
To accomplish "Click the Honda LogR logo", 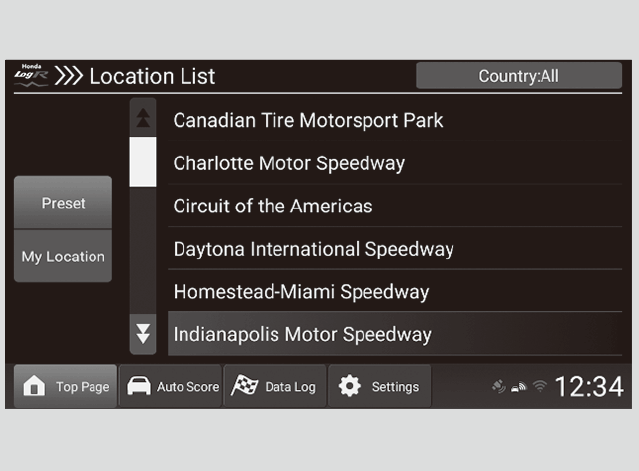I will click(x=31, y=76).
